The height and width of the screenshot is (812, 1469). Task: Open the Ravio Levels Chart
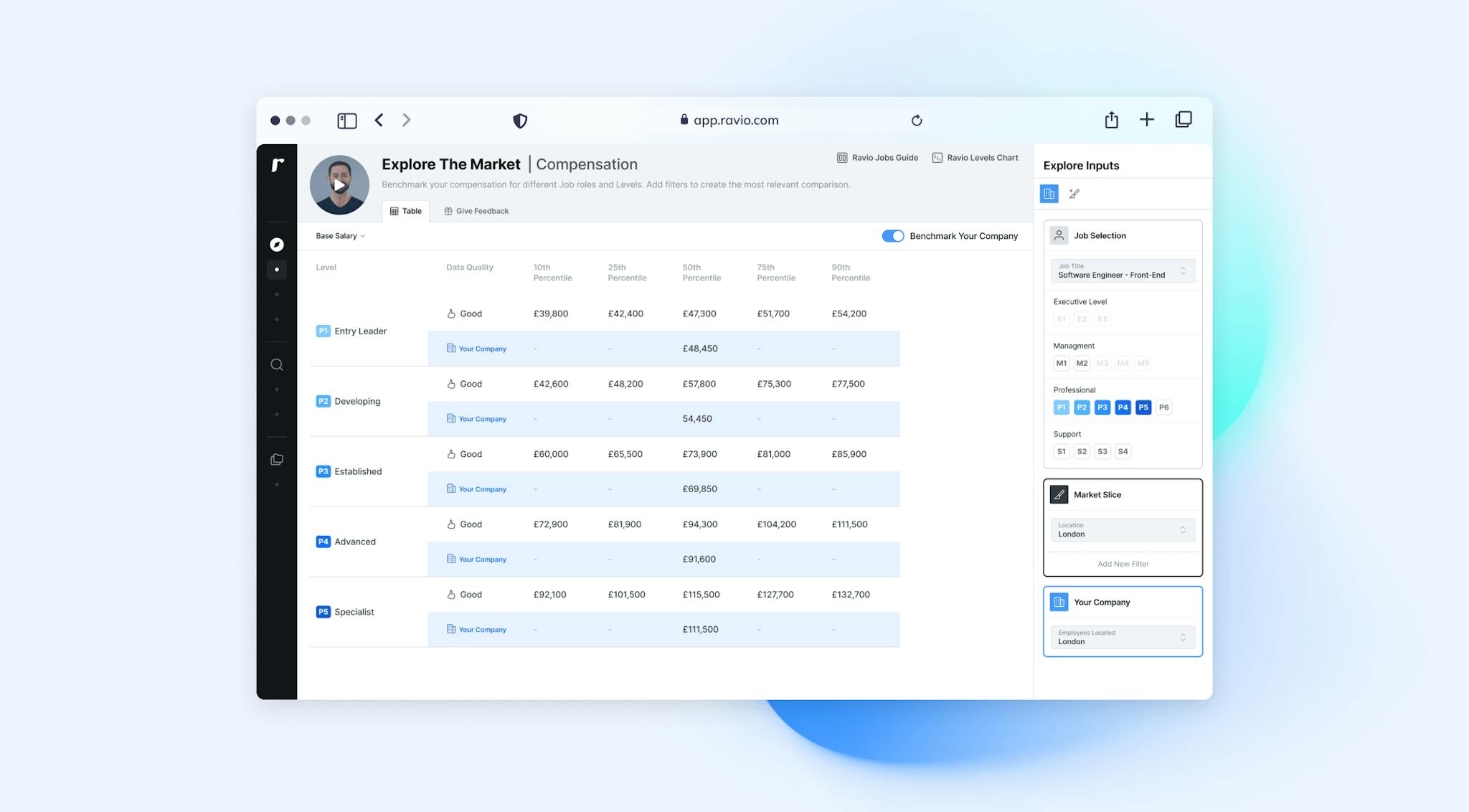[975, 157]
